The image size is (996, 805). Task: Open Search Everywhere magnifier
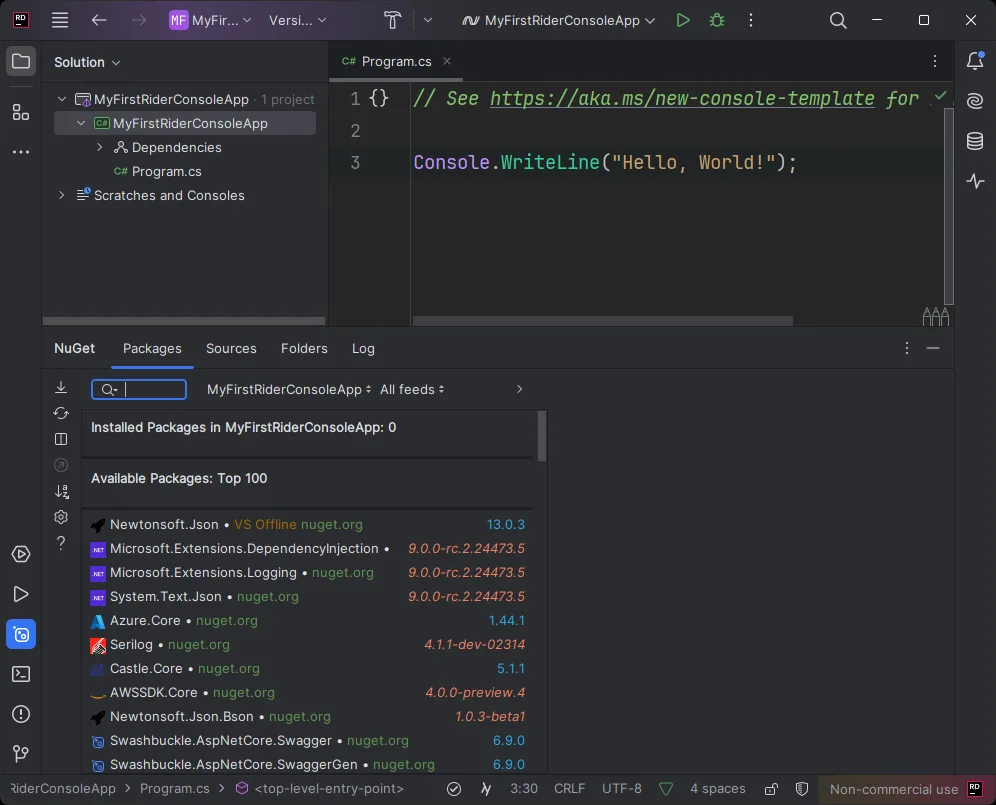(838, 20)
